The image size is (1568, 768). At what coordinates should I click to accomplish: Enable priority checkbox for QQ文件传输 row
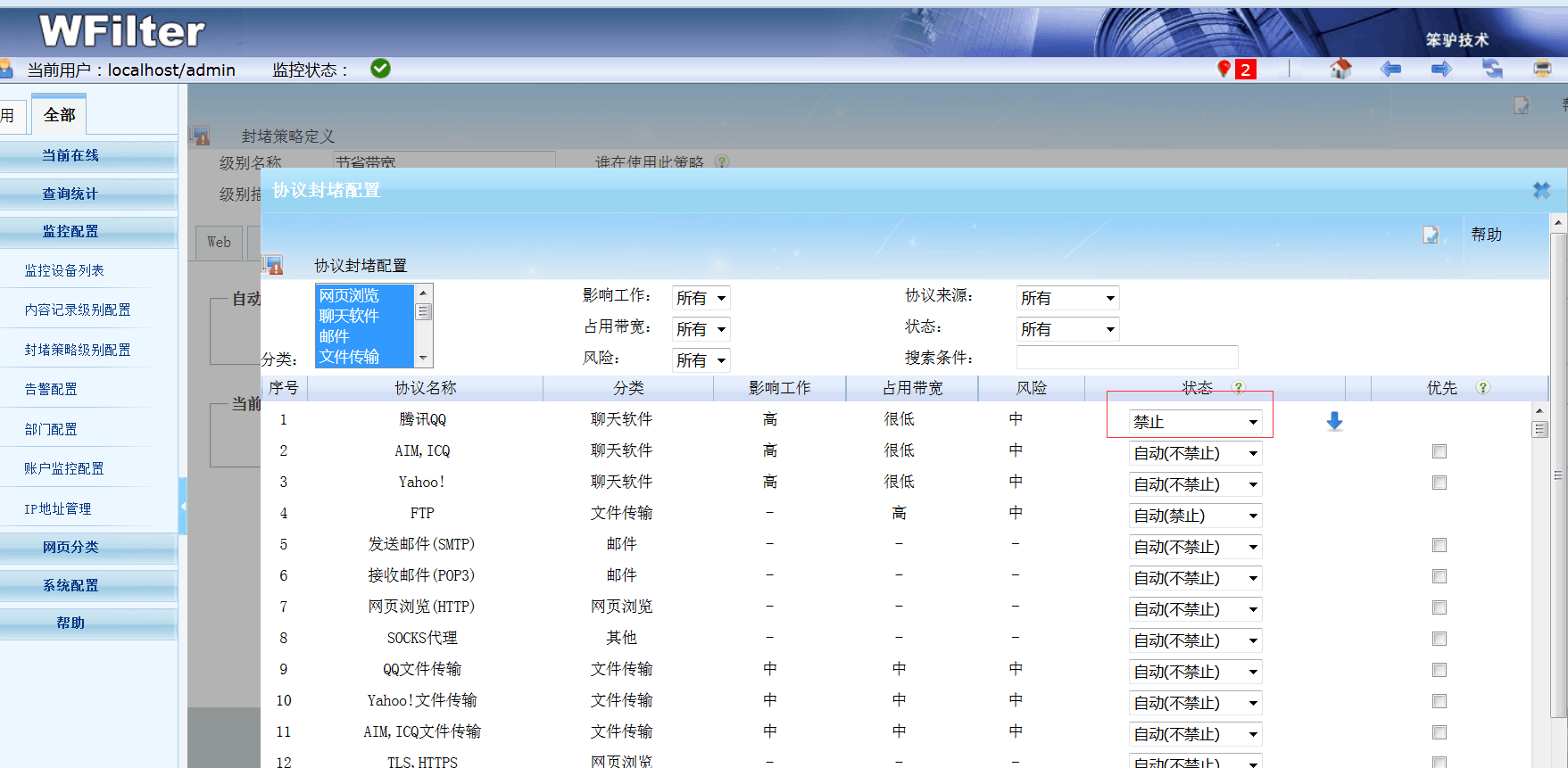(1439, 670)
